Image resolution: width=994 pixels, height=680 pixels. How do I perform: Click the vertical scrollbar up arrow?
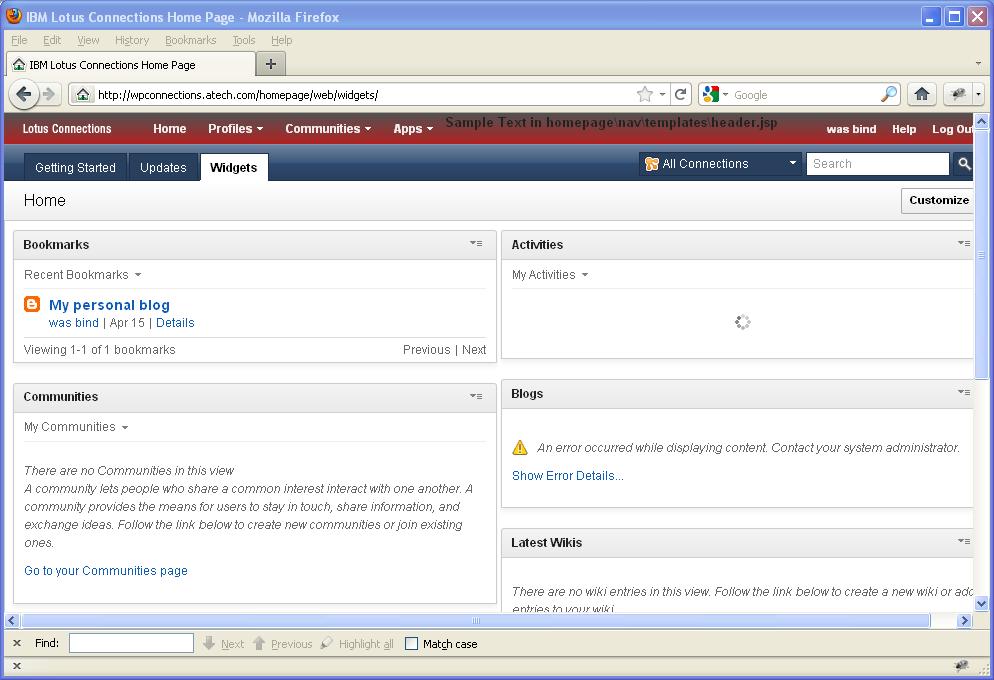coord(981,121)
